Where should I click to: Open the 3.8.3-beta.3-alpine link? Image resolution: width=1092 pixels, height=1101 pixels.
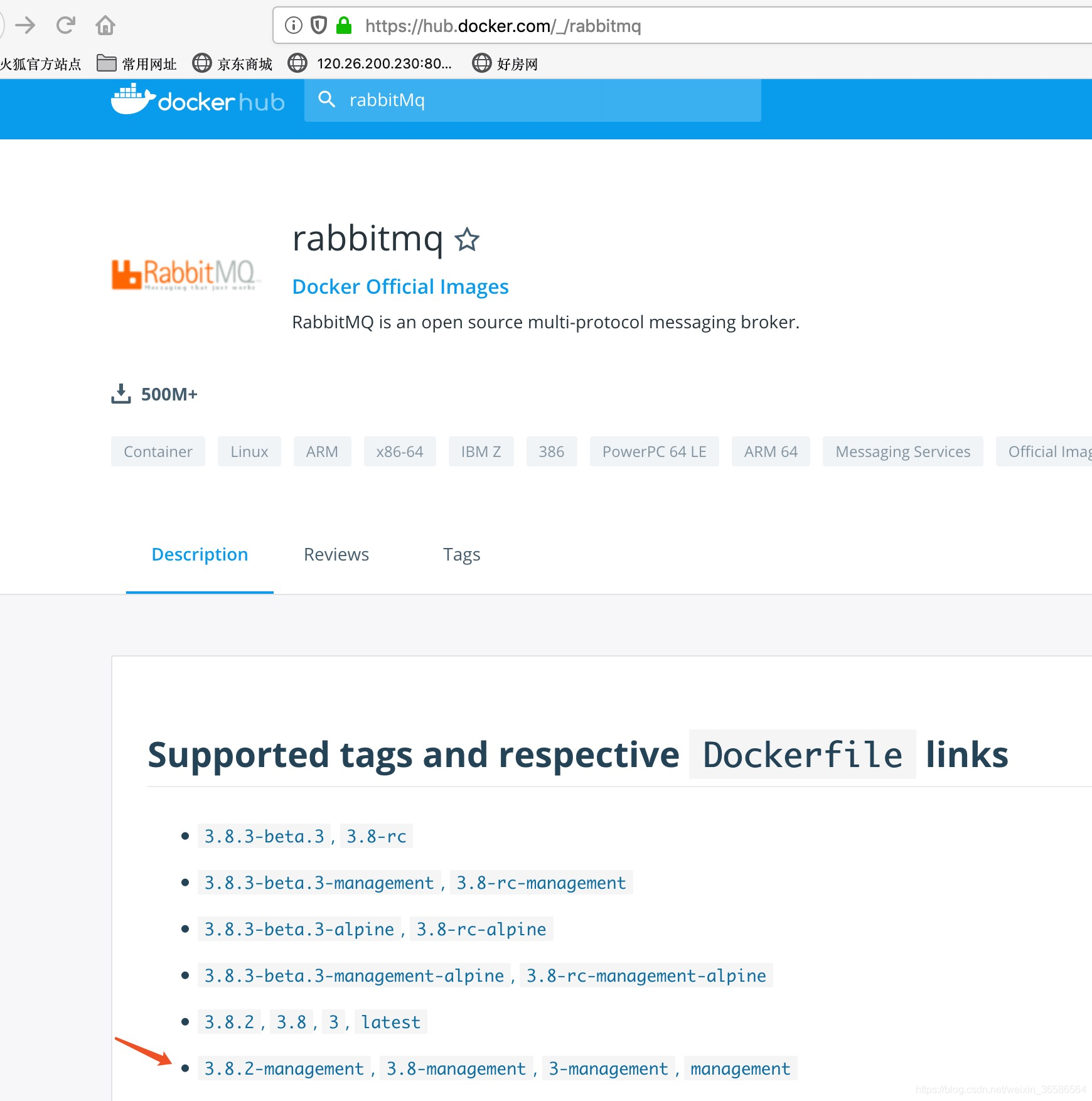point(299,929)
